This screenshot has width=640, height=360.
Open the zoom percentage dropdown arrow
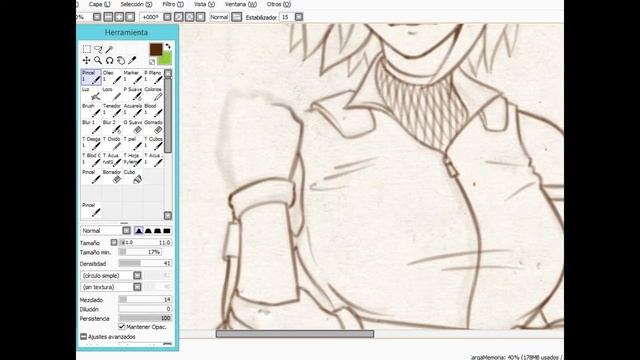(x=97, y=17)
